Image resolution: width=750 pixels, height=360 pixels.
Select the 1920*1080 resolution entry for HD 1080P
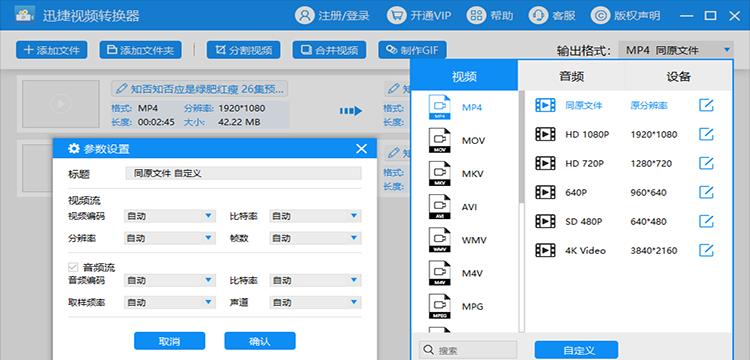(x=654, y=134)
